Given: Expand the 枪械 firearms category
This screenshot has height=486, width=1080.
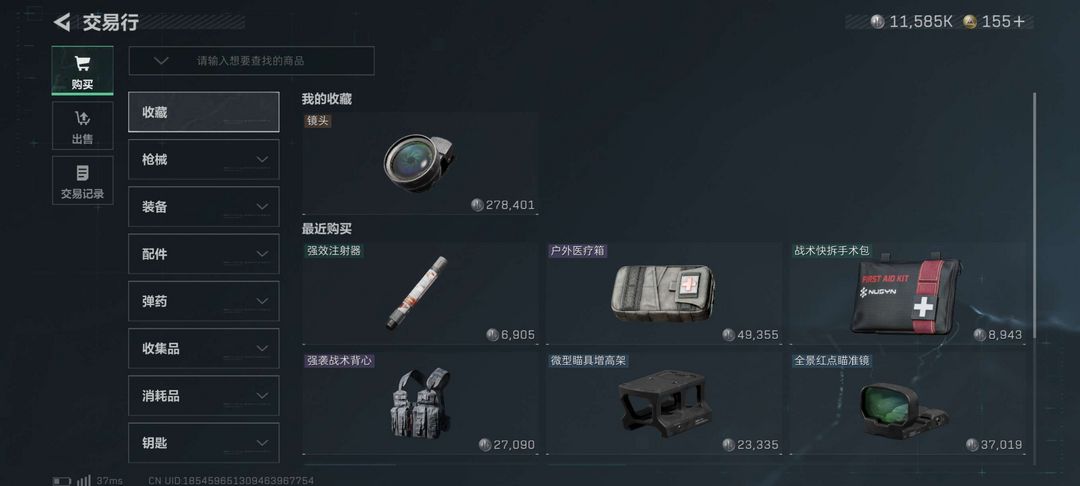Looking at the screenshot, I should [x=204, y=160].
